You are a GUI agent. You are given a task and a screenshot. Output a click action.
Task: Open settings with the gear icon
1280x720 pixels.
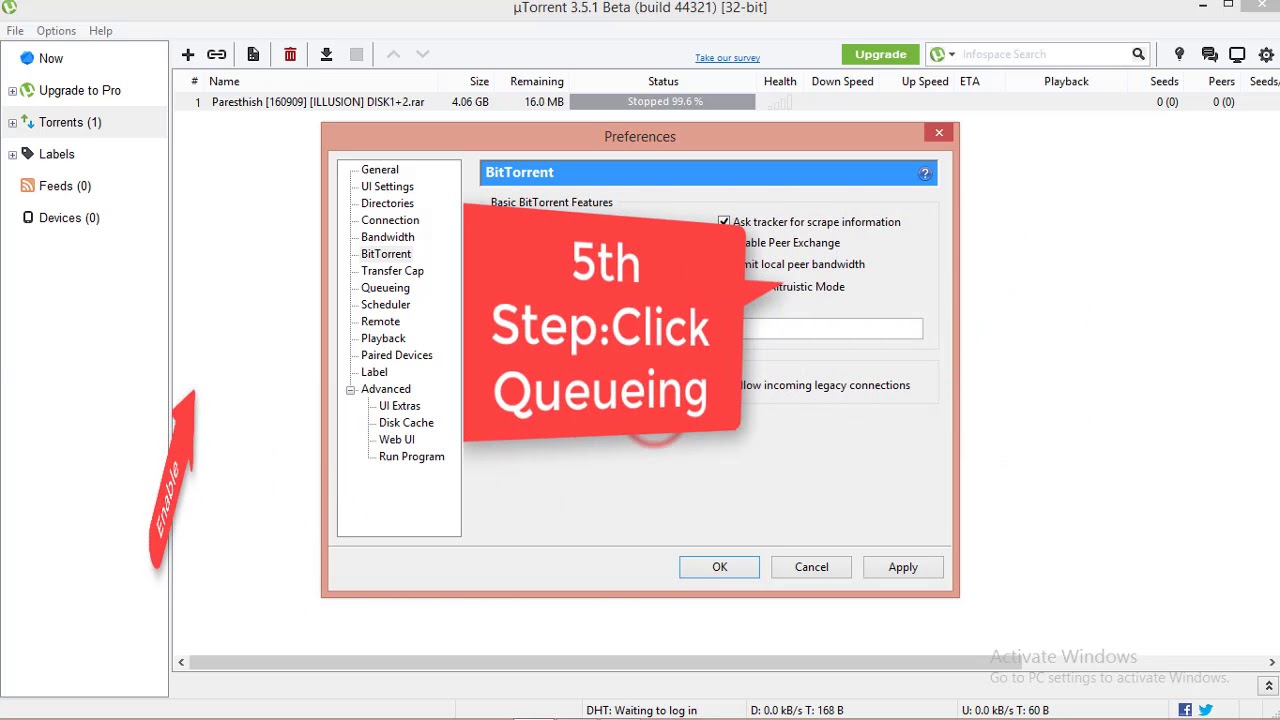[1266, 55]
